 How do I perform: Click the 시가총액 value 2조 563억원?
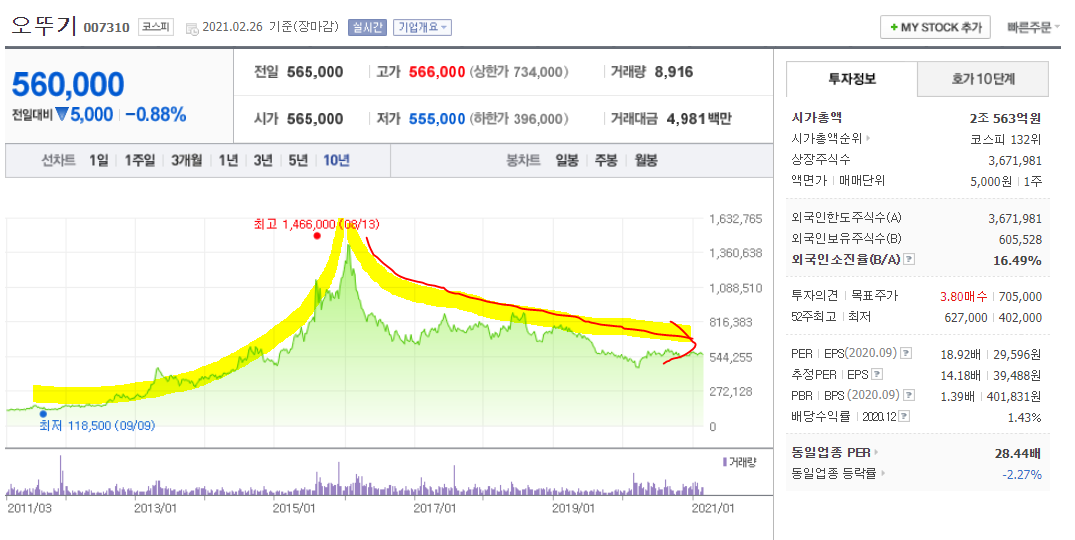[1005, 118]
